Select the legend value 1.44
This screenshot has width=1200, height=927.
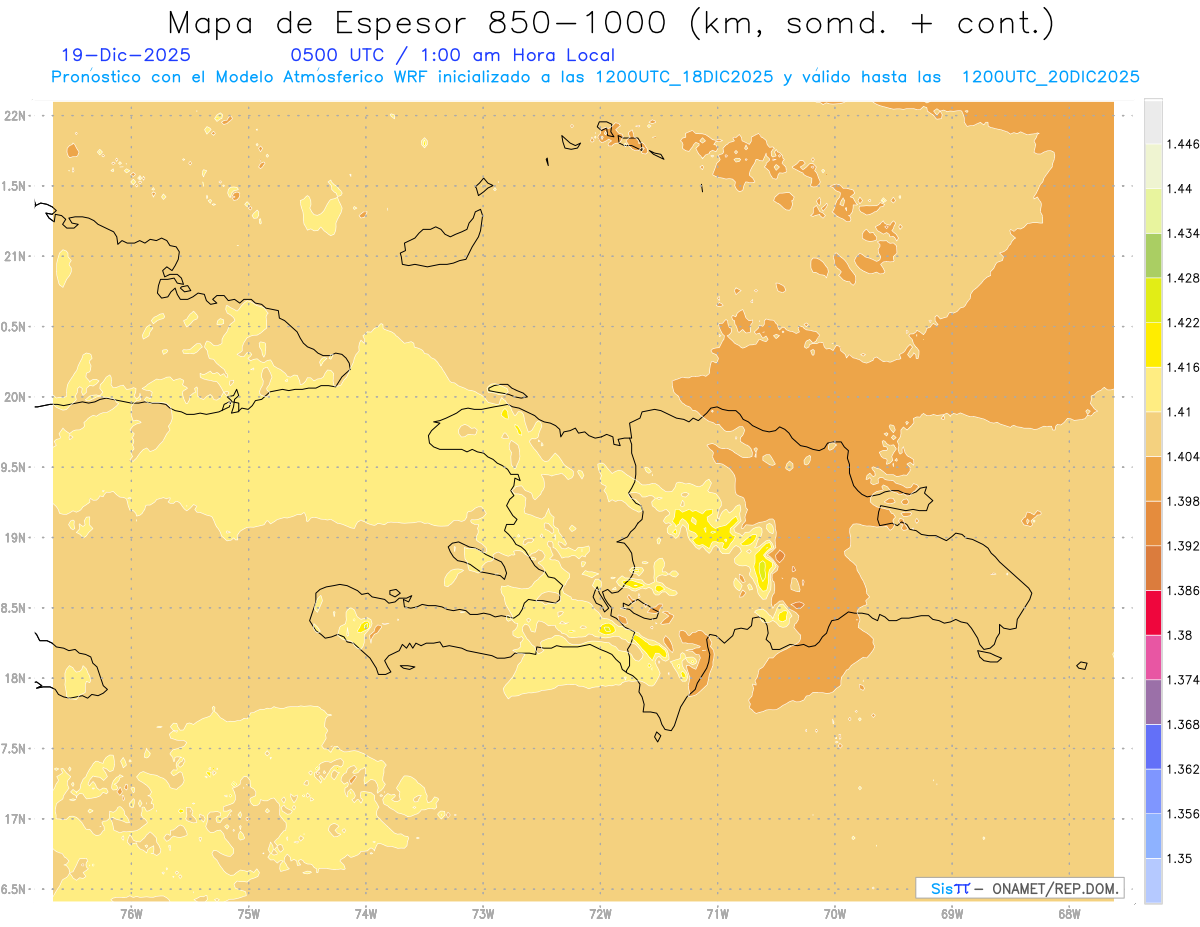click(x=1179, y=189)
